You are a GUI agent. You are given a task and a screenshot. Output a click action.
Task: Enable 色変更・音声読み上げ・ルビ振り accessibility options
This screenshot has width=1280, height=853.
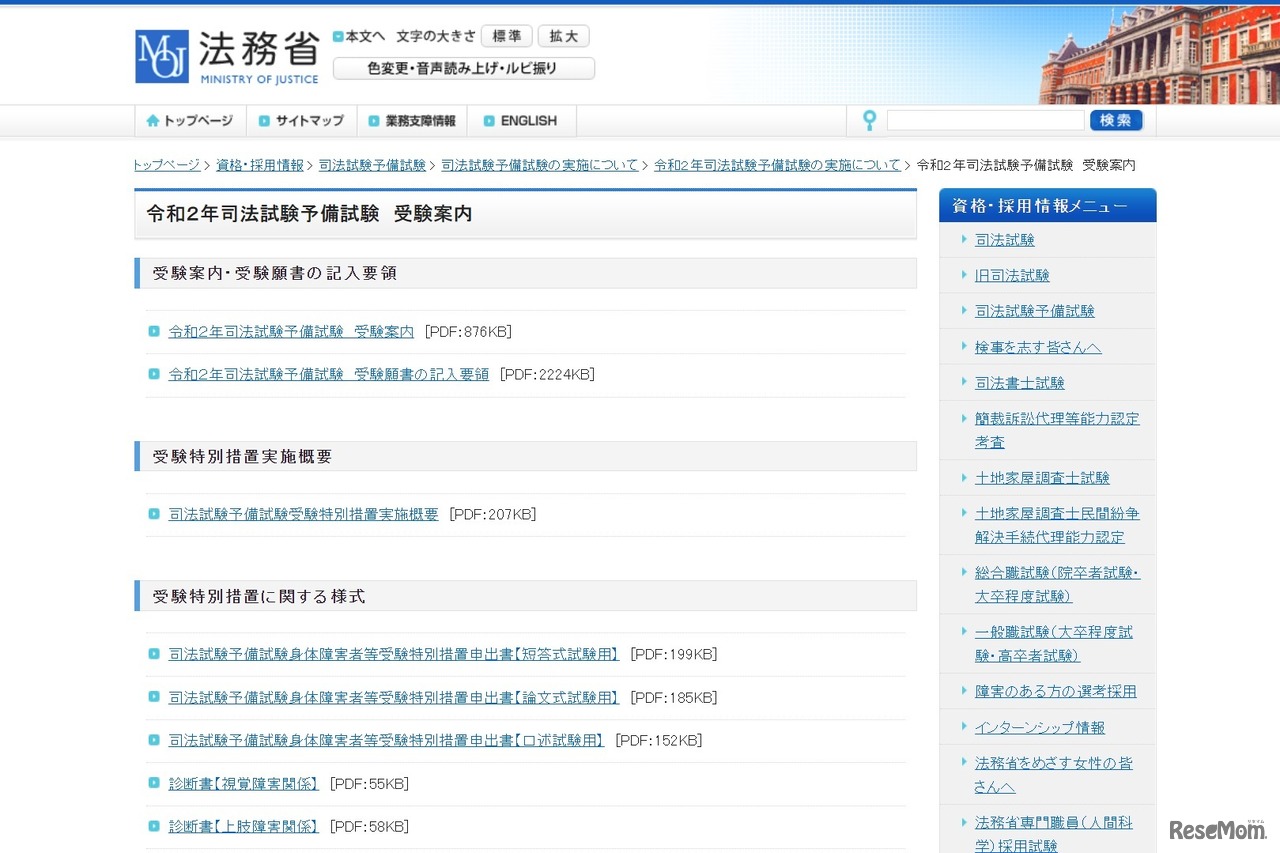(x=463, y=68)
